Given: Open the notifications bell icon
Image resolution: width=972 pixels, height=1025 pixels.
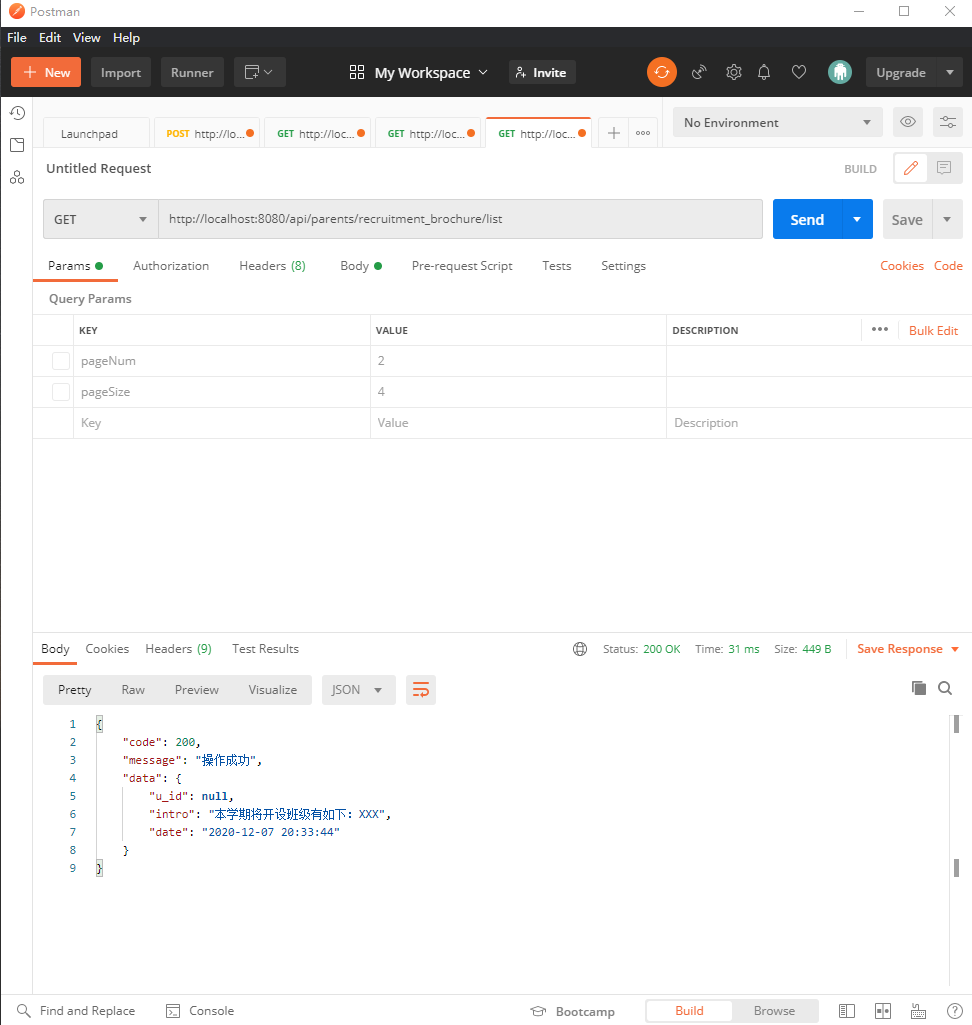Looking at the screenshot, I should (x=763, y=72).
